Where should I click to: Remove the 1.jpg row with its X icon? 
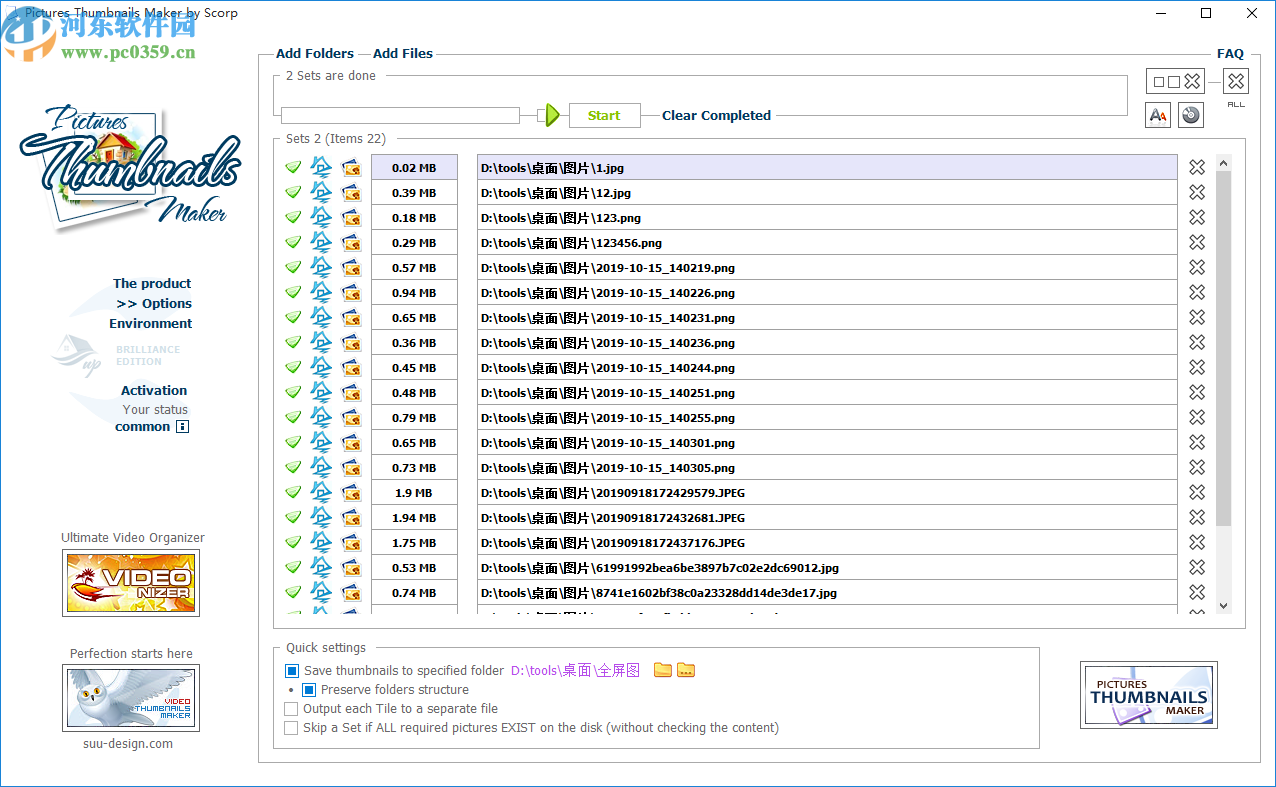(1197, 168)
